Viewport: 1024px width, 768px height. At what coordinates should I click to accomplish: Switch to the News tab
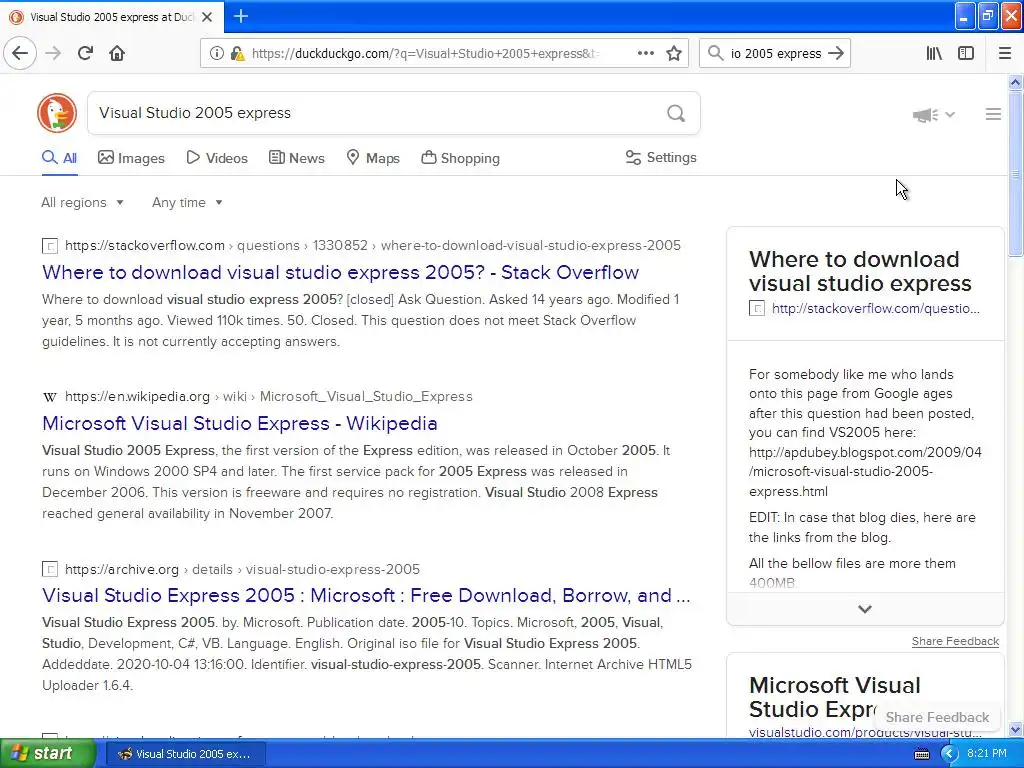[296, 158]
